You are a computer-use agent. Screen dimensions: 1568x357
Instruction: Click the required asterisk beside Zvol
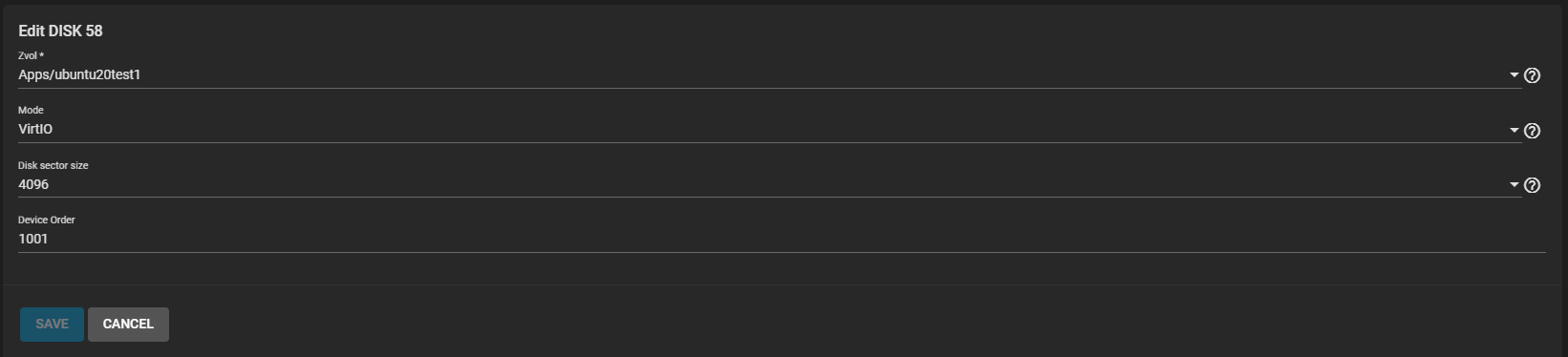pos(41,55)
